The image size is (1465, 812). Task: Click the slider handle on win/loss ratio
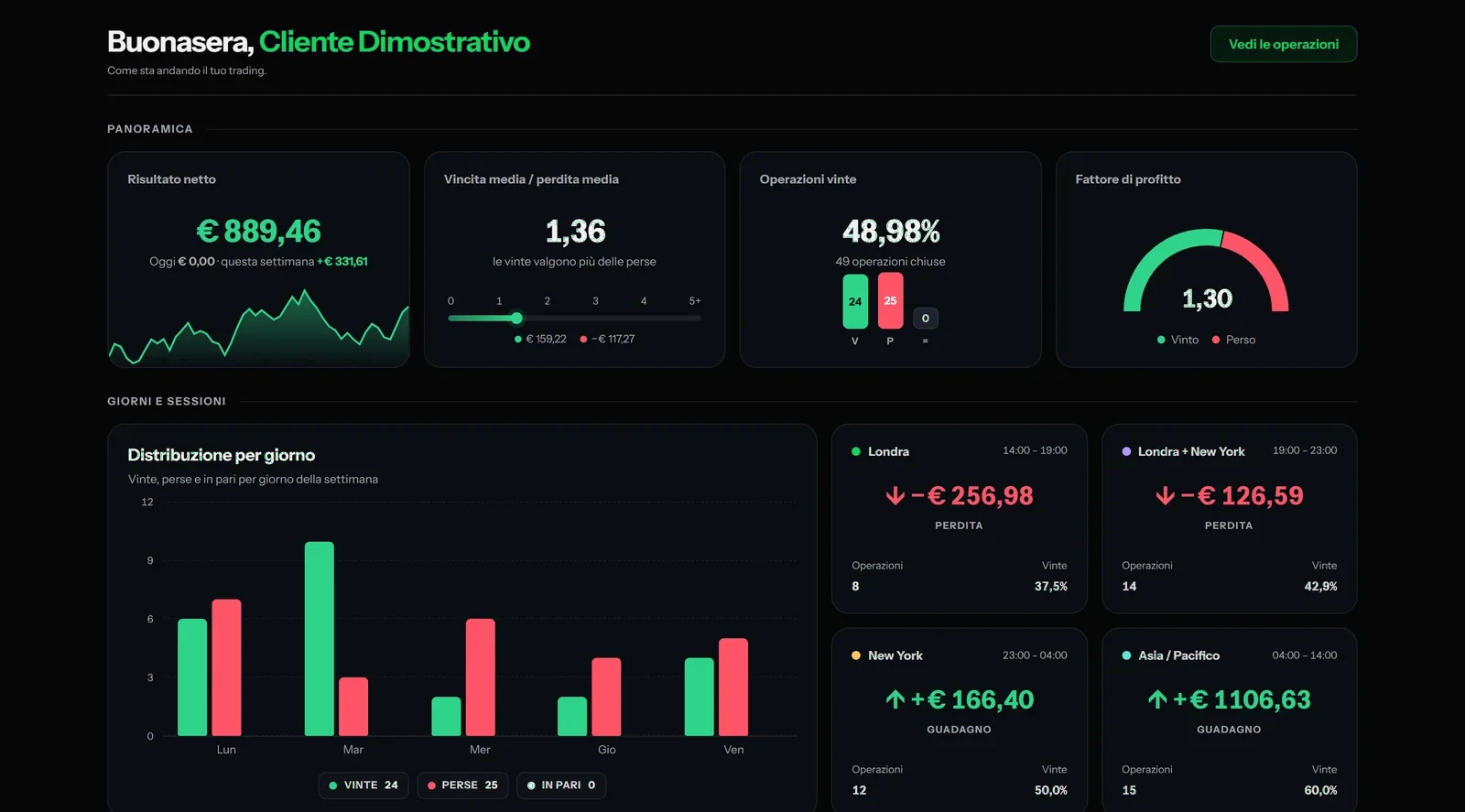(x=516, y=319)
